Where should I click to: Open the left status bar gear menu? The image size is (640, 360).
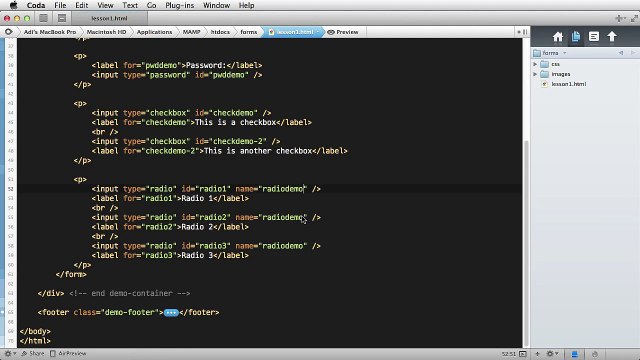10,353
